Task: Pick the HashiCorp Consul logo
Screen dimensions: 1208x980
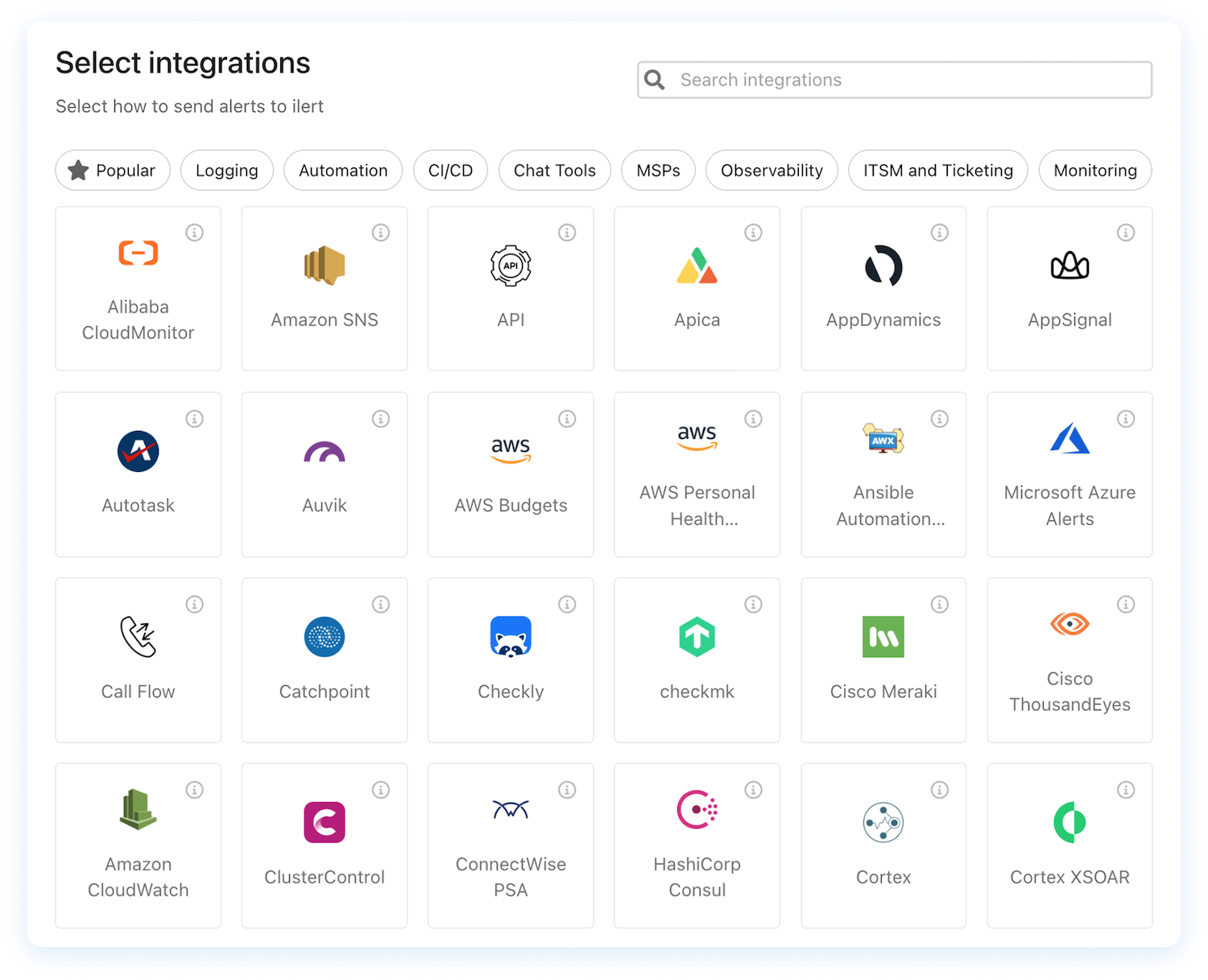Action: tap(697, 809)
